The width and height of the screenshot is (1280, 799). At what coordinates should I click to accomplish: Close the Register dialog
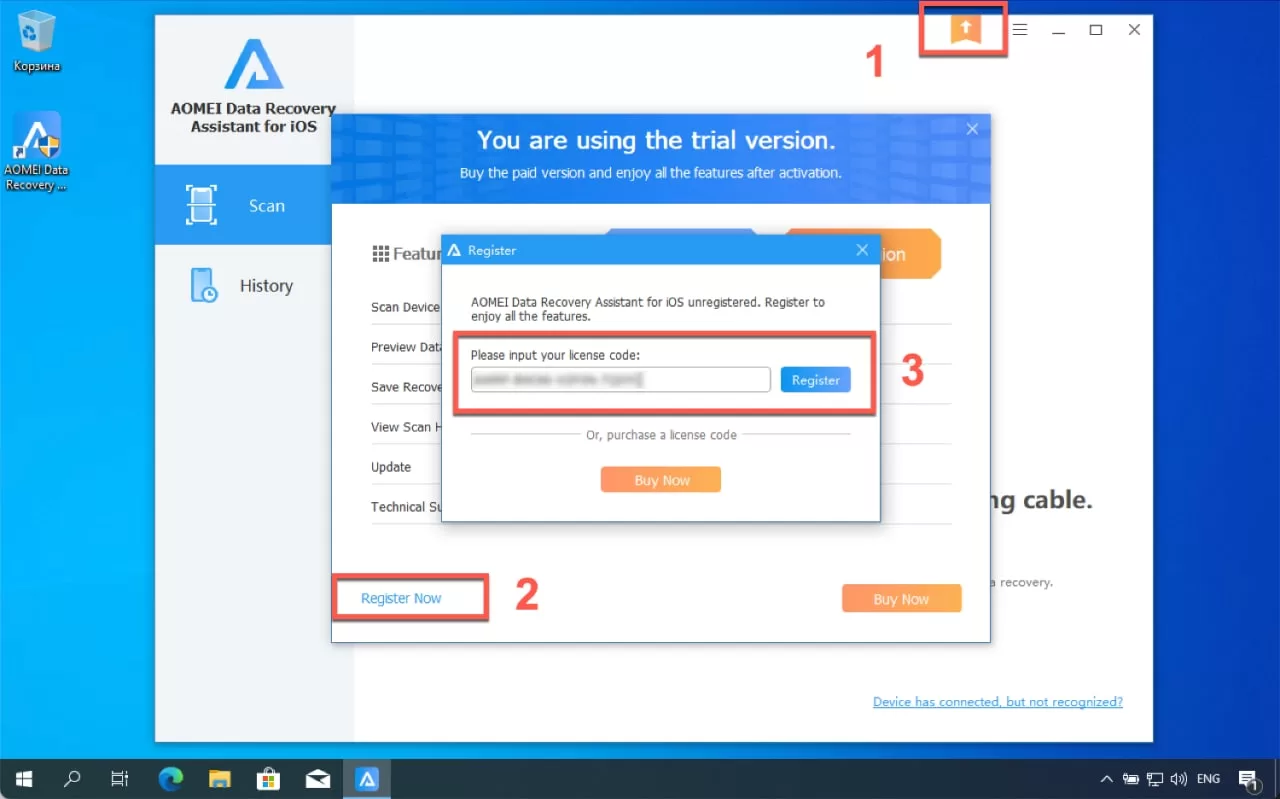pyautogui.click(x=862, y=250)
